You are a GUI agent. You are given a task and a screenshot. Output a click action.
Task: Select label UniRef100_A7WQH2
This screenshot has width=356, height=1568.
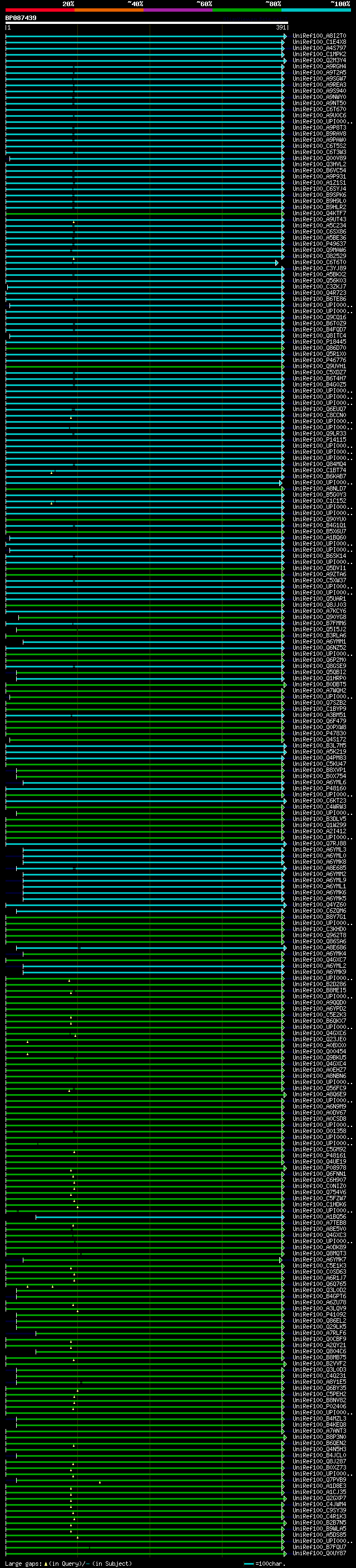(x=319, y=690)
